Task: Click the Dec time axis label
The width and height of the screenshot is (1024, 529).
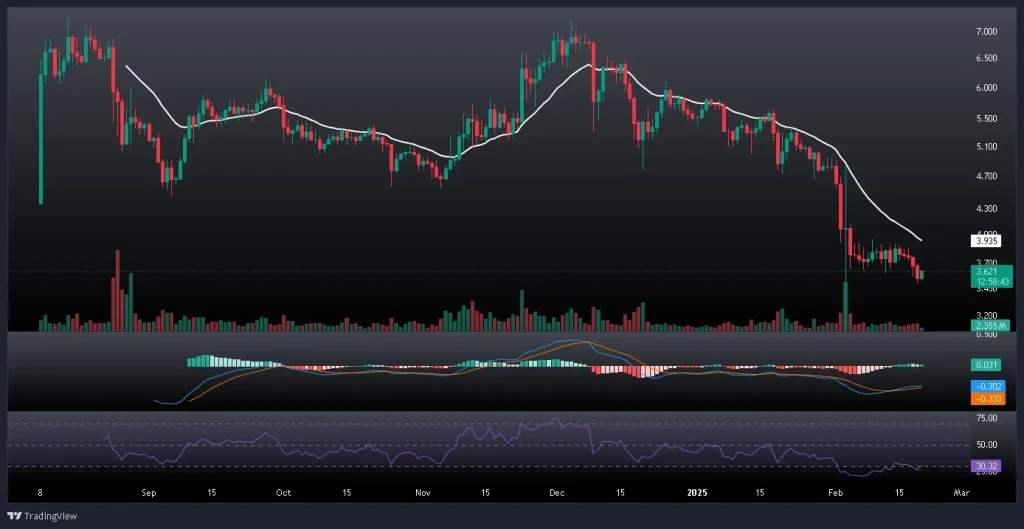Action: tap(557, 493)
